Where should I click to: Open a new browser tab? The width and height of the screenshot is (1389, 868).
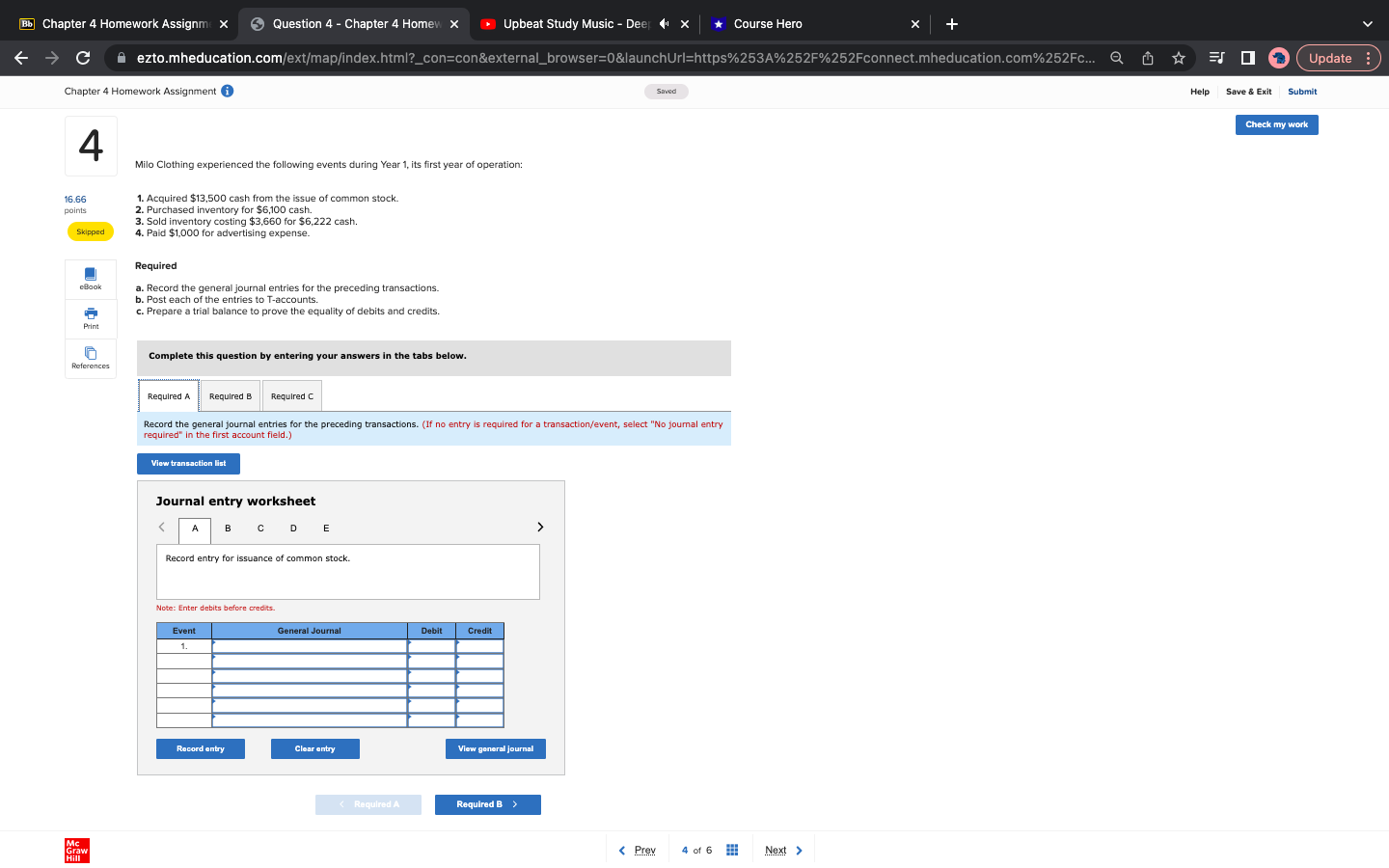[x=952, y=24]
